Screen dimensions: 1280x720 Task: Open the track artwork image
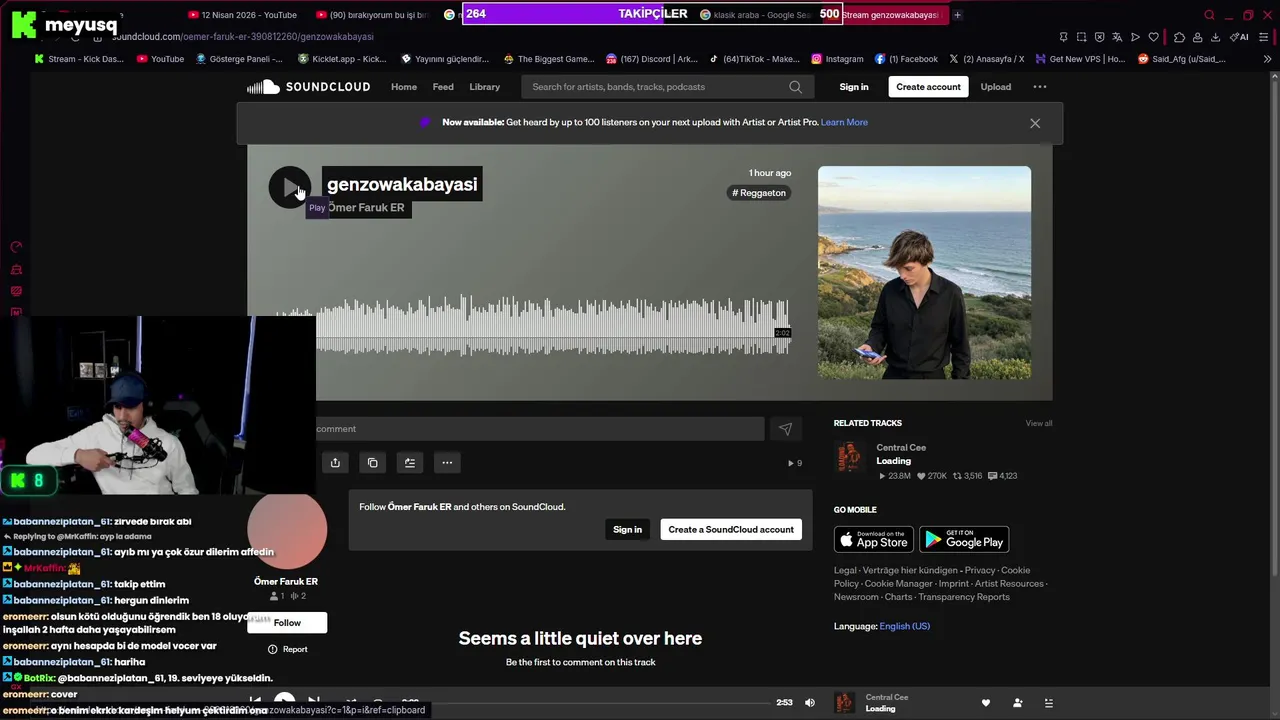[x=924, y=272]
